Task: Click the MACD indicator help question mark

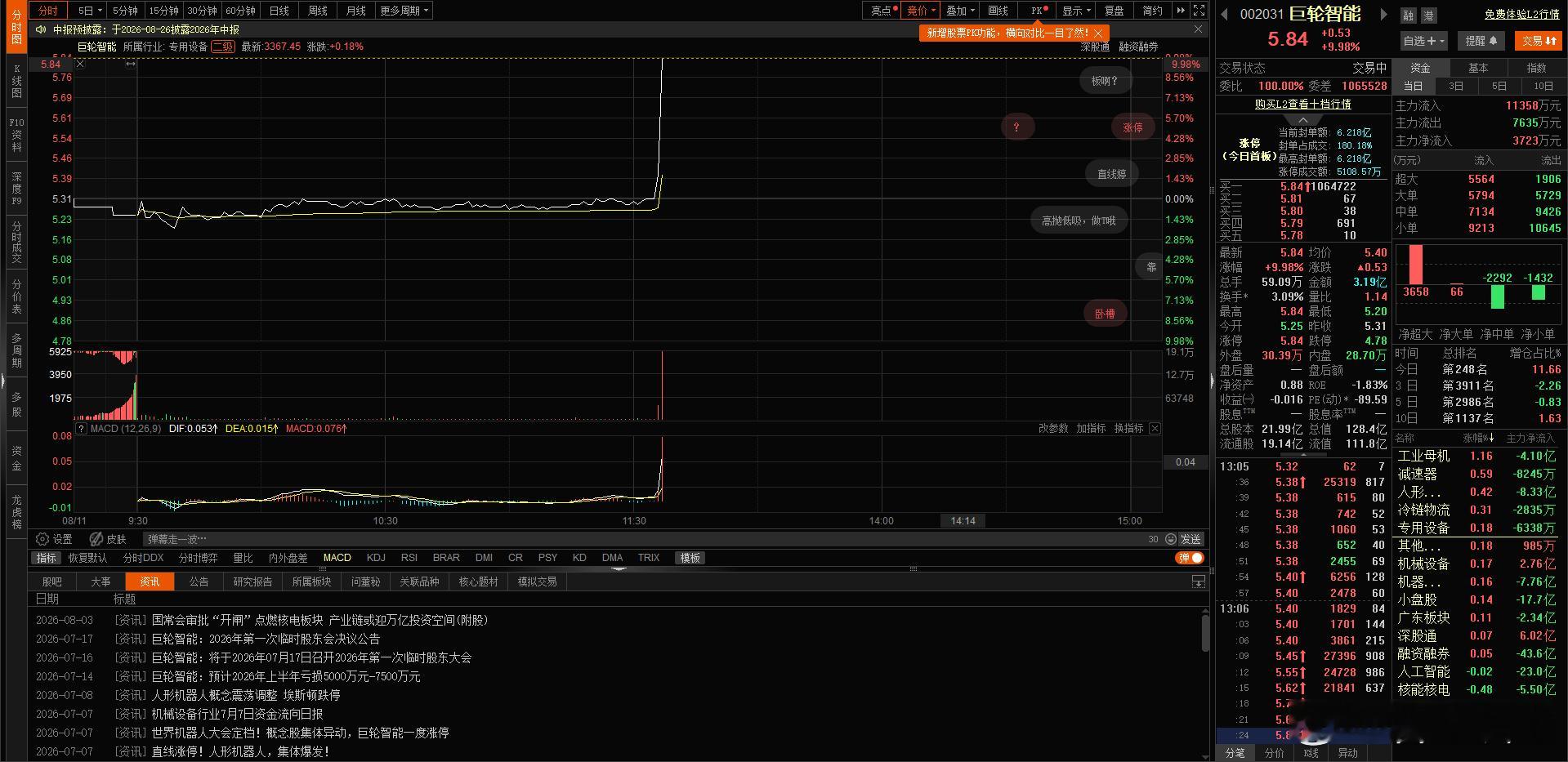Action: click(x=81, y=429)
